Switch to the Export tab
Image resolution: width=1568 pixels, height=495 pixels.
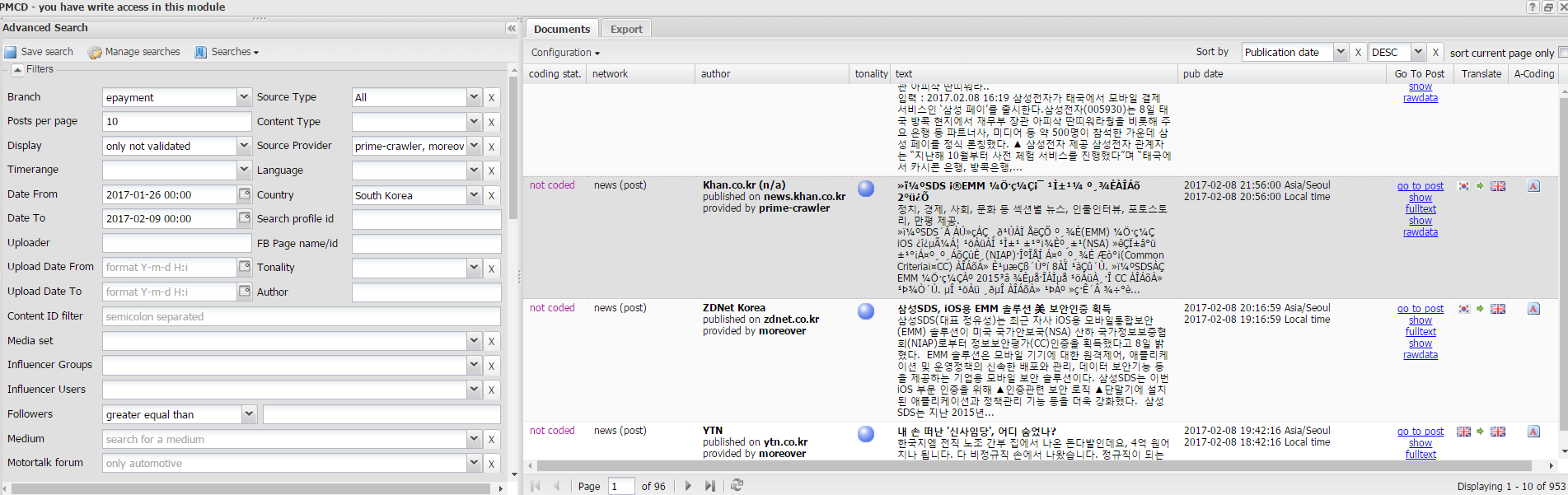(x=626, y=29)
